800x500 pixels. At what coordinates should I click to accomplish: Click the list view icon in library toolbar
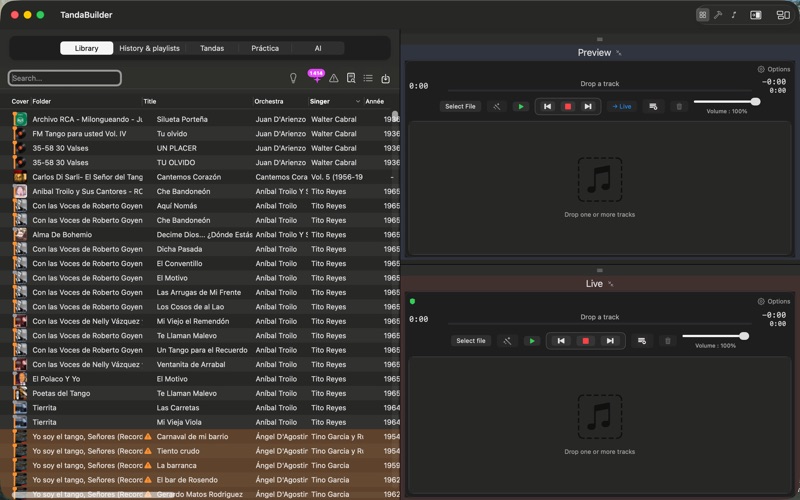point(368,78)
